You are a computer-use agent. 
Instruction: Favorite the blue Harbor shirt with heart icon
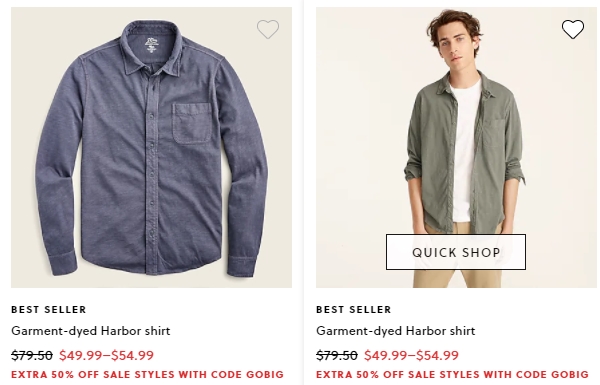click(268, 29)
